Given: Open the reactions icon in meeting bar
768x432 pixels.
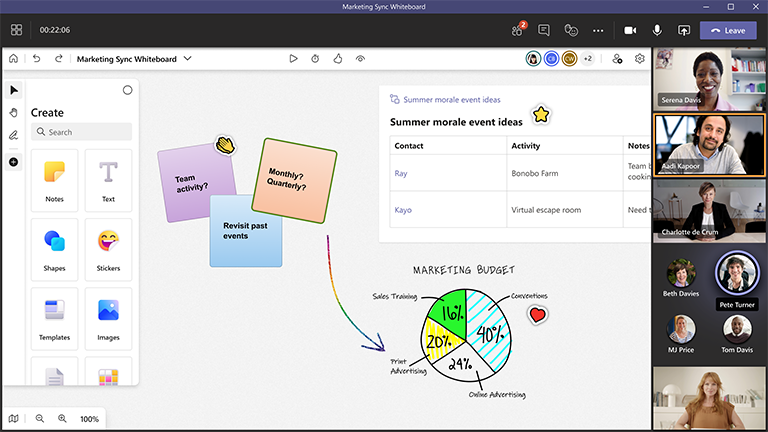Looking at the screenshot, I should point(571,30).
